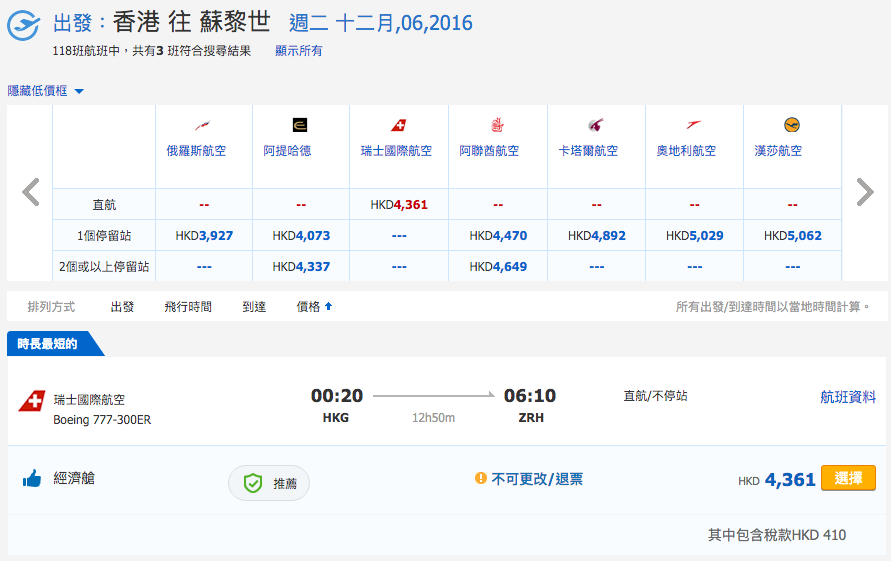Click the price sort ascending arrow icon
The width and height of the screenshot is (891, 561).
click(328, 306)
